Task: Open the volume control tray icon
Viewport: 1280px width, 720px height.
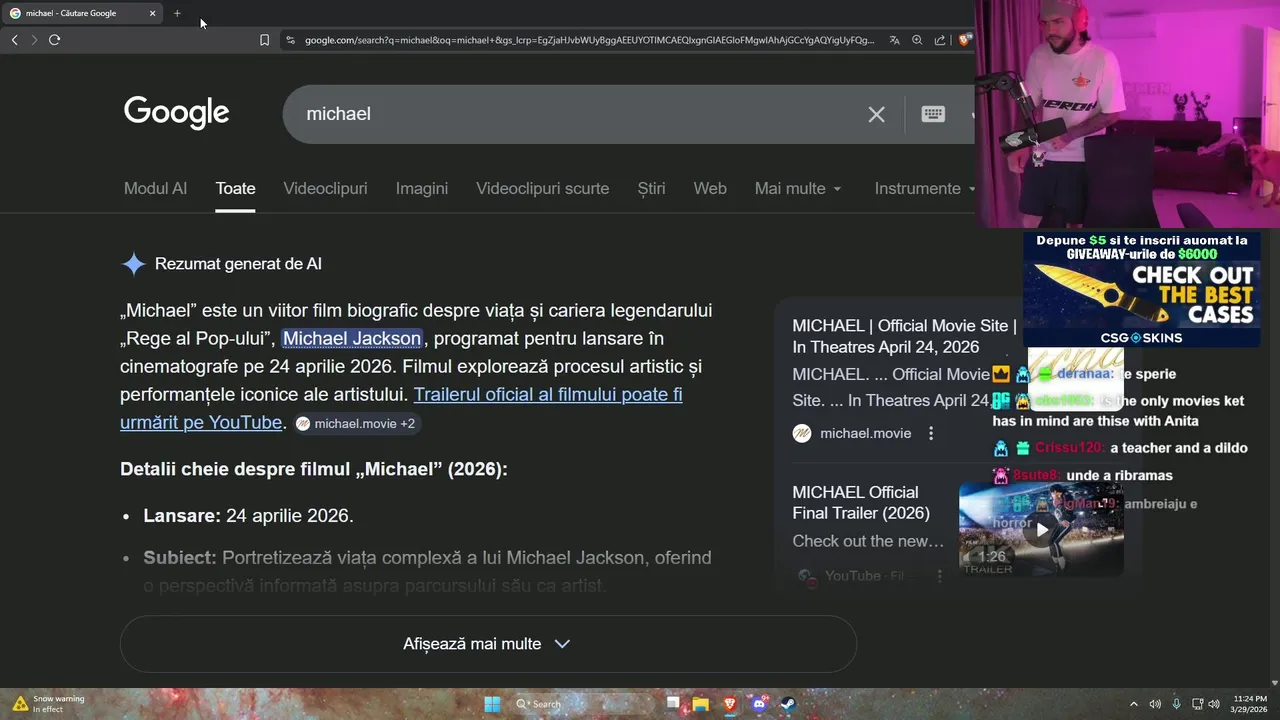Action: [x=1214, y=704]
